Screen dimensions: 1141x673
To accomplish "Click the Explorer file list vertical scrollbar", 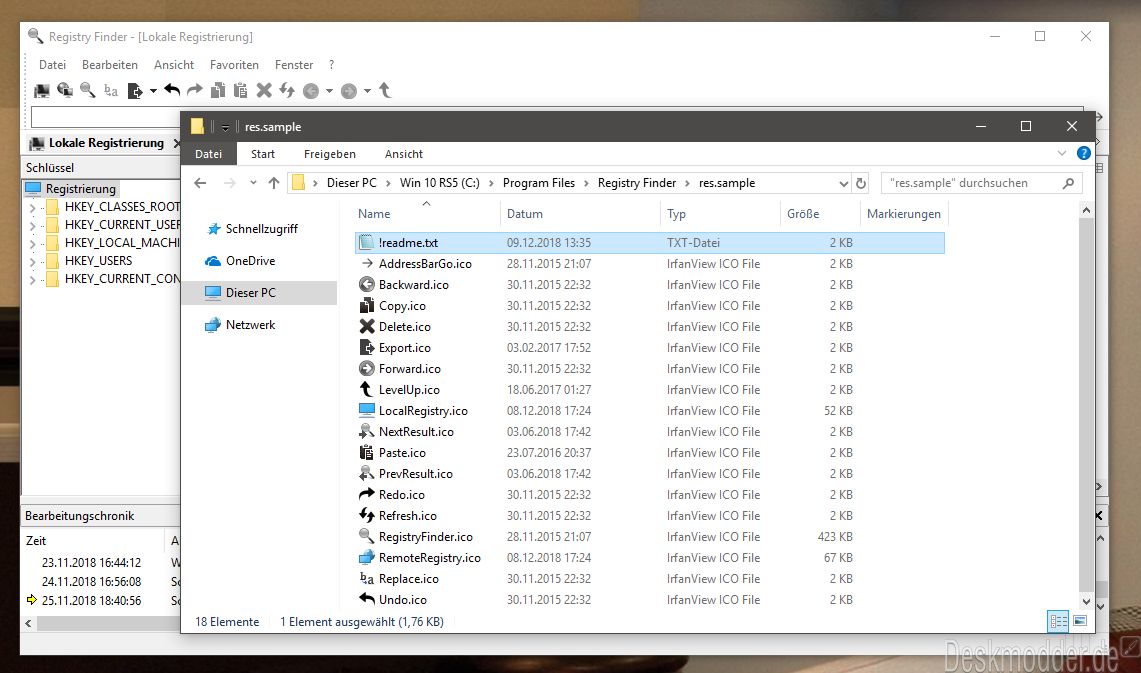I will (1086, 405).
